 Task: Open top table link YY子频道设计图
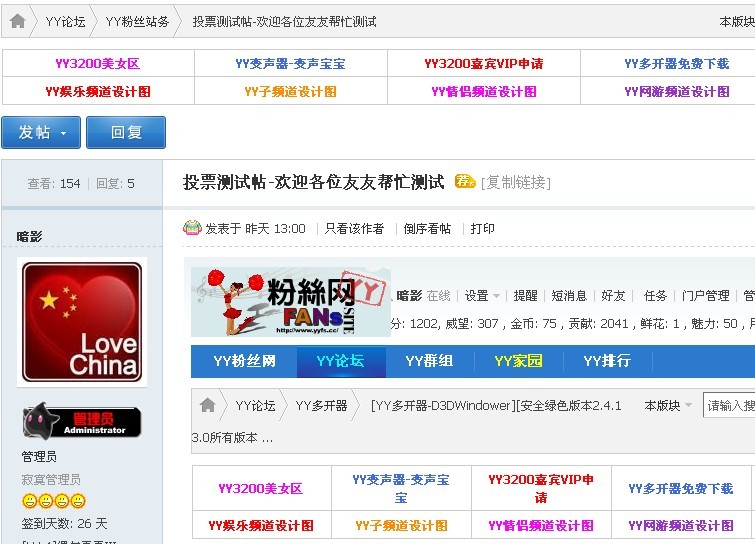coord(290,91)
